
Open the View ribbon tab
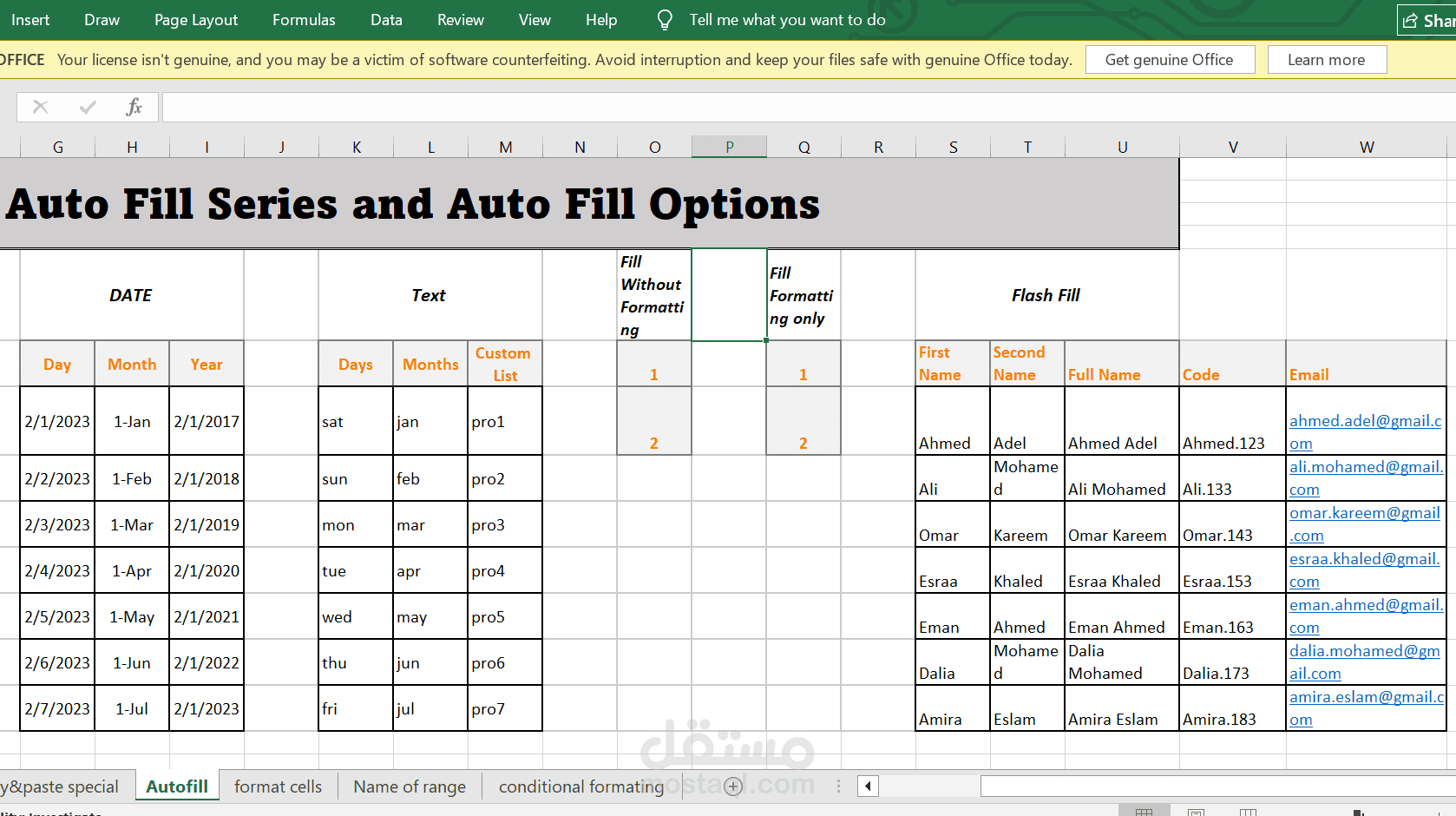point(535,20)
